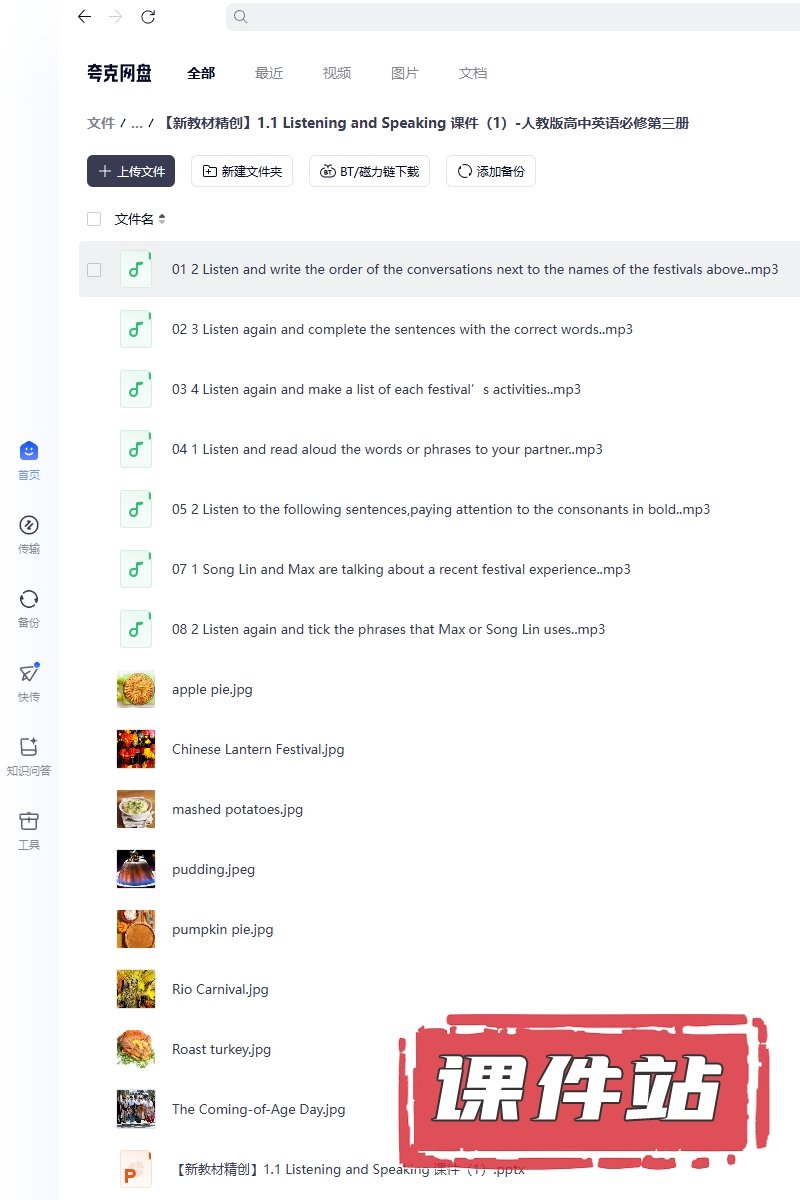The height and width of the screenshot is (1200, 800).
Task: Sort files using the 文件名 sort arrows
Action: 162,219
